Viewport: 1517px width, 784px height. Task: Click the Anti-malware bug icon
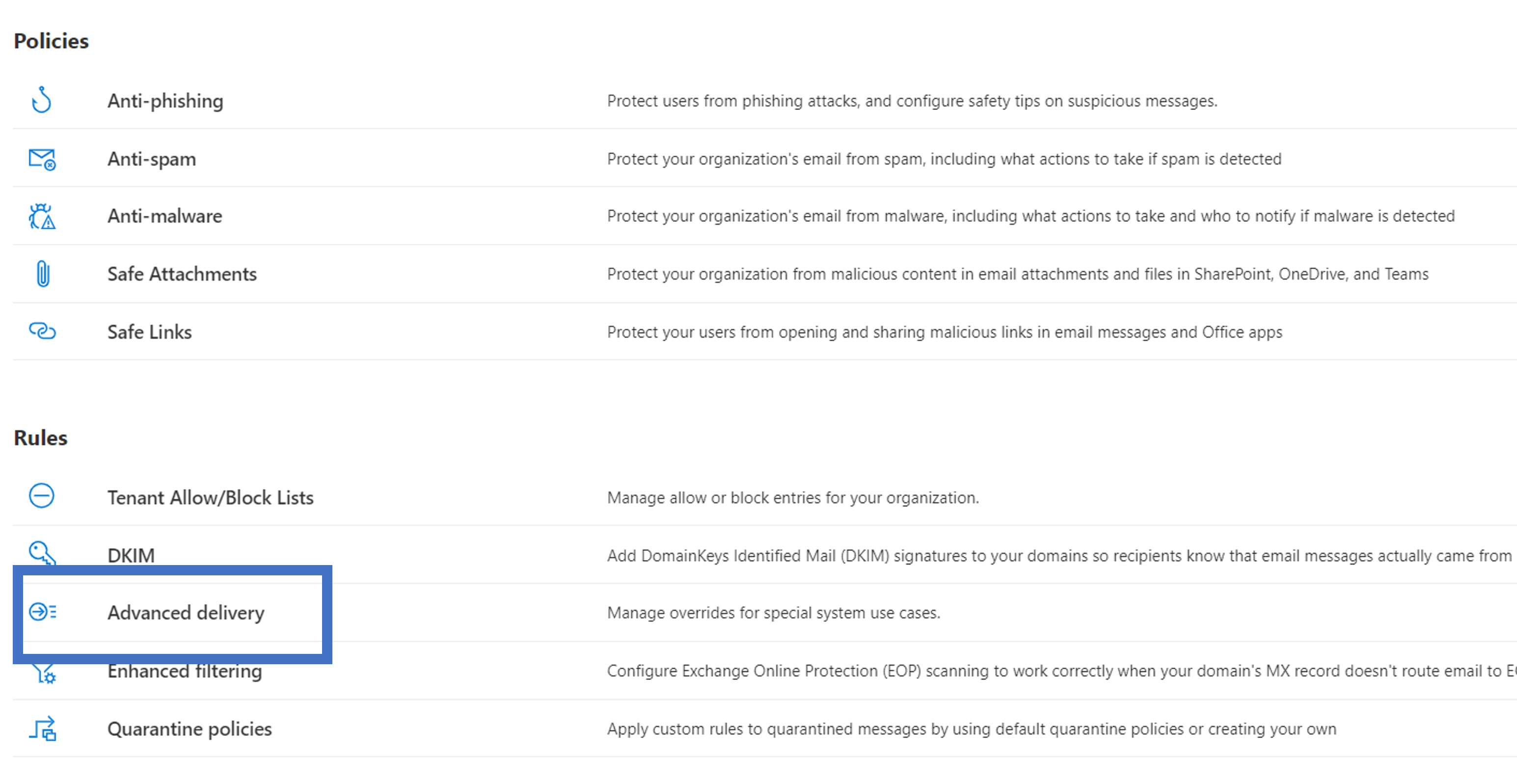point(42,216)
